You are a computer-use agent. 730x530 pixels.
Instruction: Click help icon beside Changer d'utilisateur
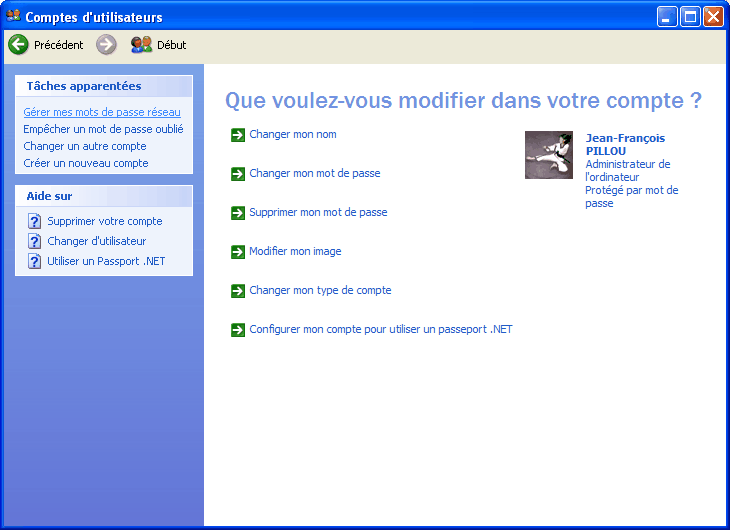point(34,241)
